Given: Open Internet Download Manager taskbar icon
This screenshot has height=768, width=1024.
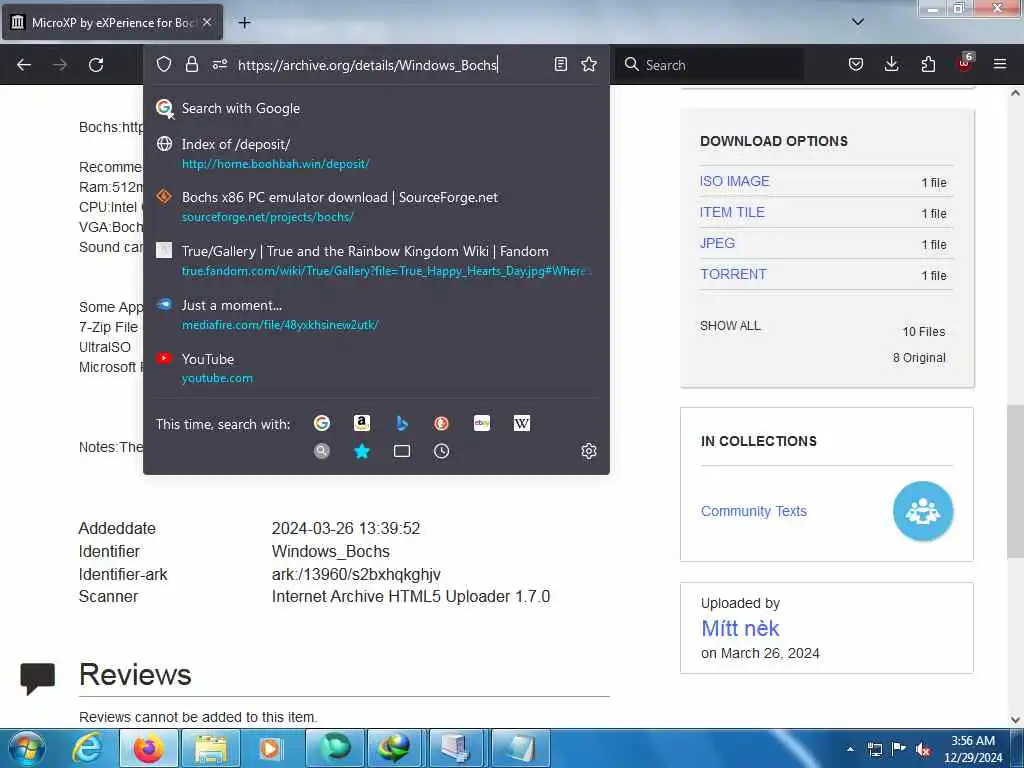Looking at the screenshot, I should point(394,748).
